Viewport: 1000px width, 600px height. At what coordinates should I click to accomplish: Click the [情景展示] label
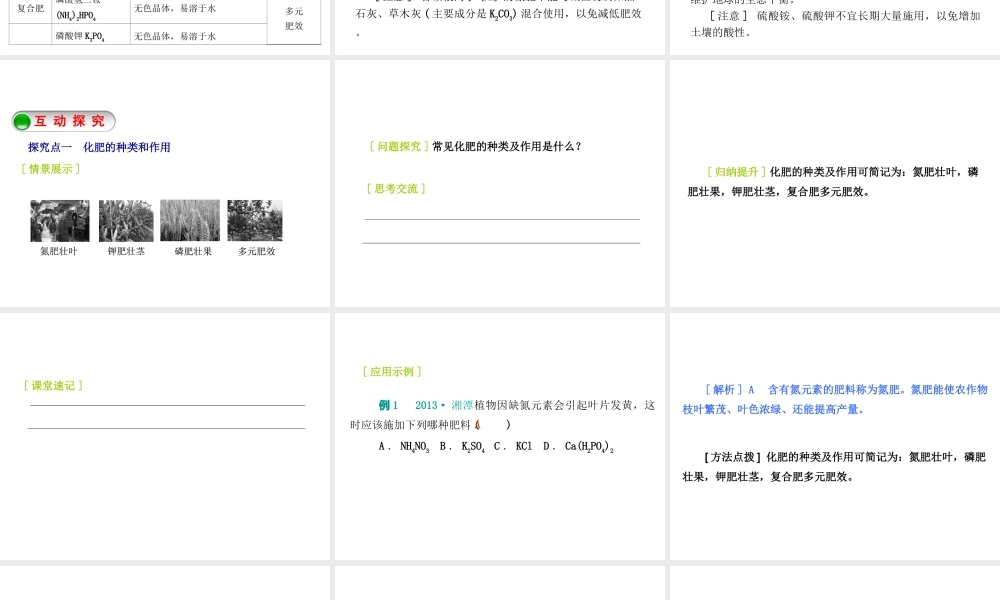point(50,169)
